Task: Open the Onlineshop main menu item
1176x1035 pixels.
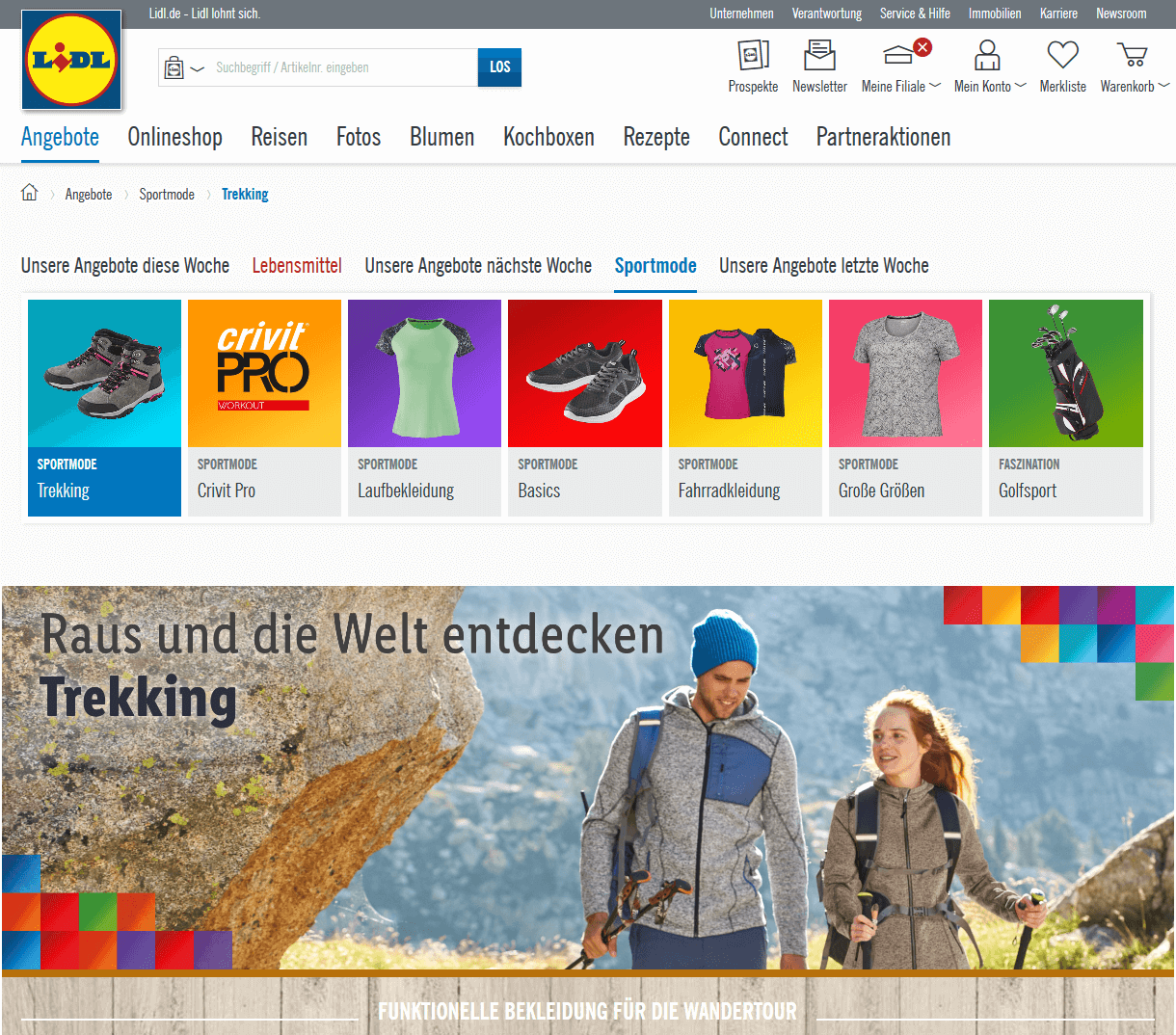Action: pos(174,137)
